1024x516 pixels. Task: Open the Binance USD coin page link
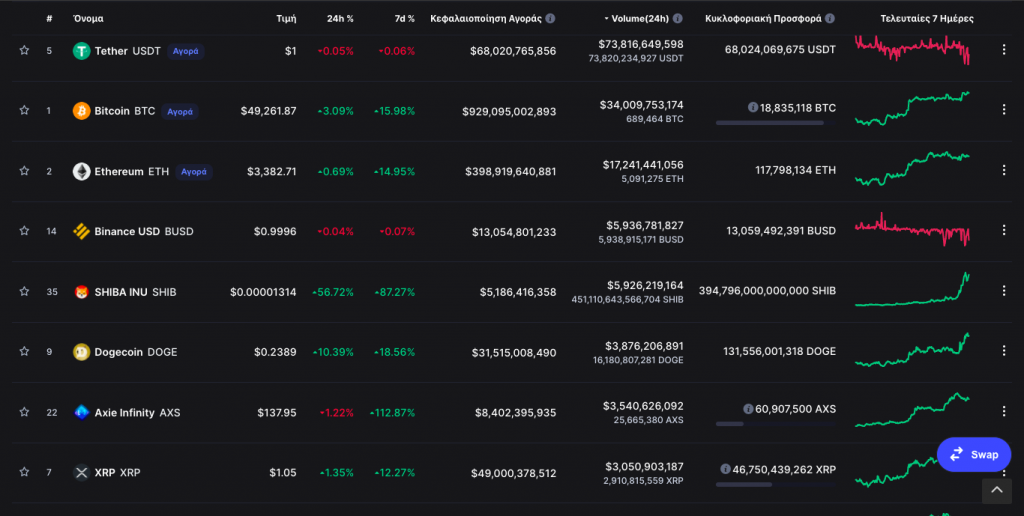(x=144, y=231)
